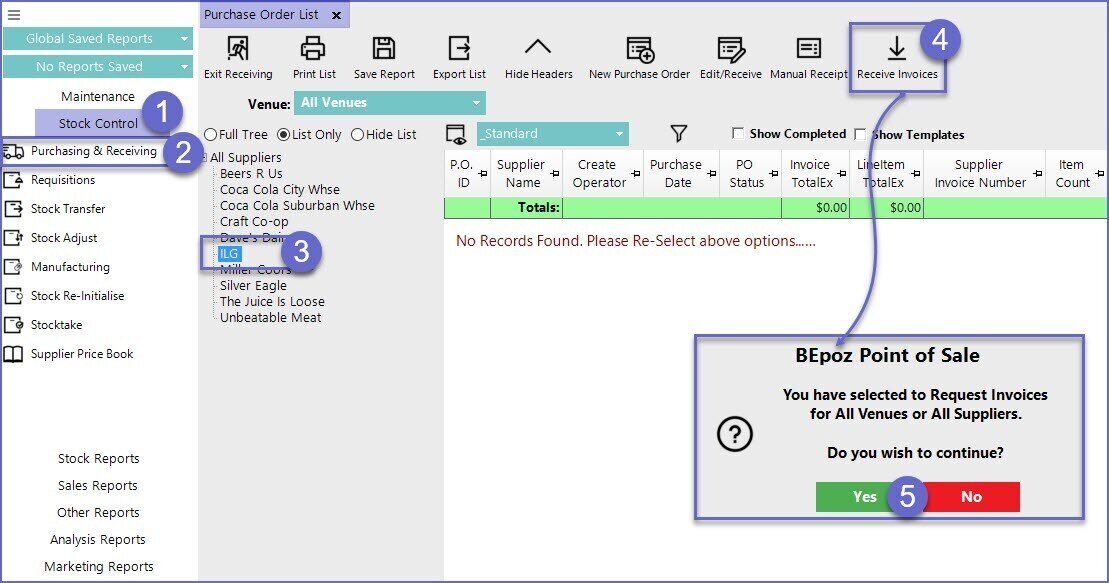
Task: Click the Manual Receipt icon
Action: [808, 50]
